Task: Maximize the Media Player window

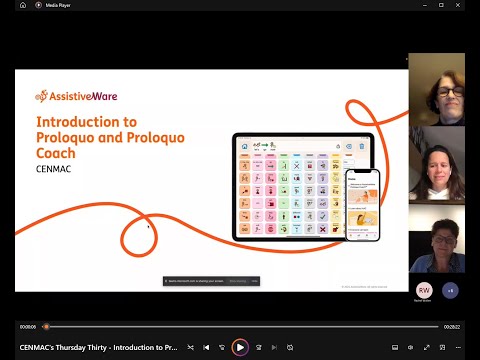Action: [x=441, y=5]
